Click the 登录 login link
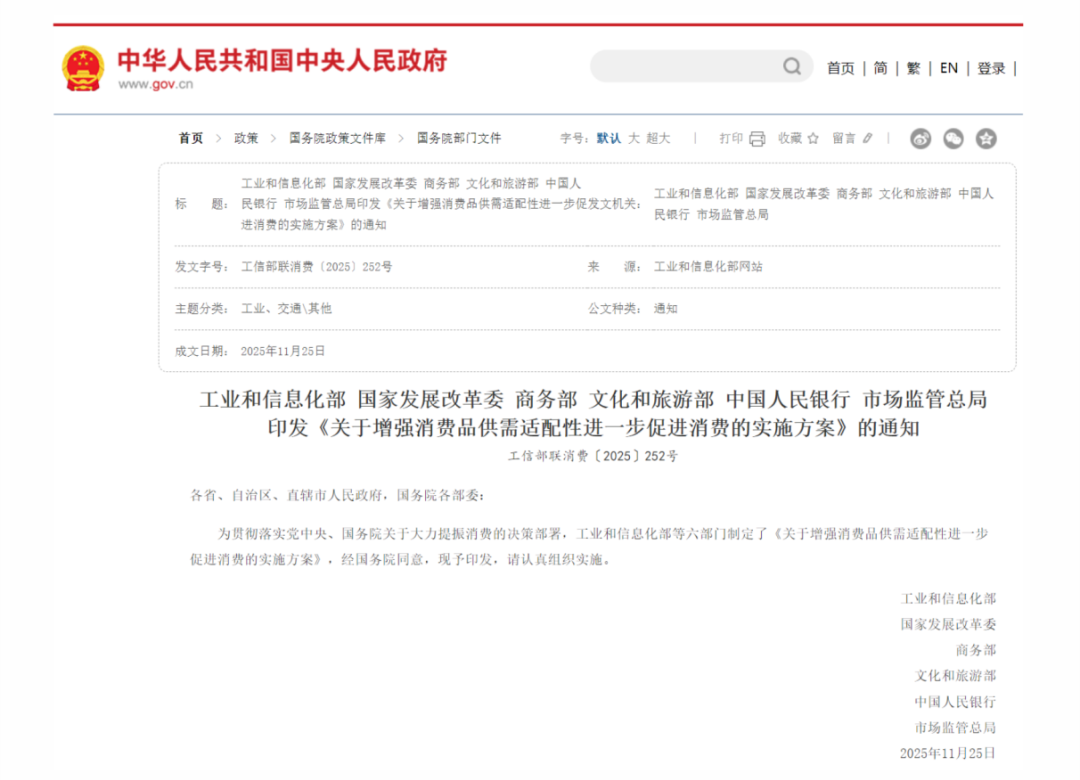Image resolution: width=1080 pixels, height=780 pixels. click(x=991, y=68)
